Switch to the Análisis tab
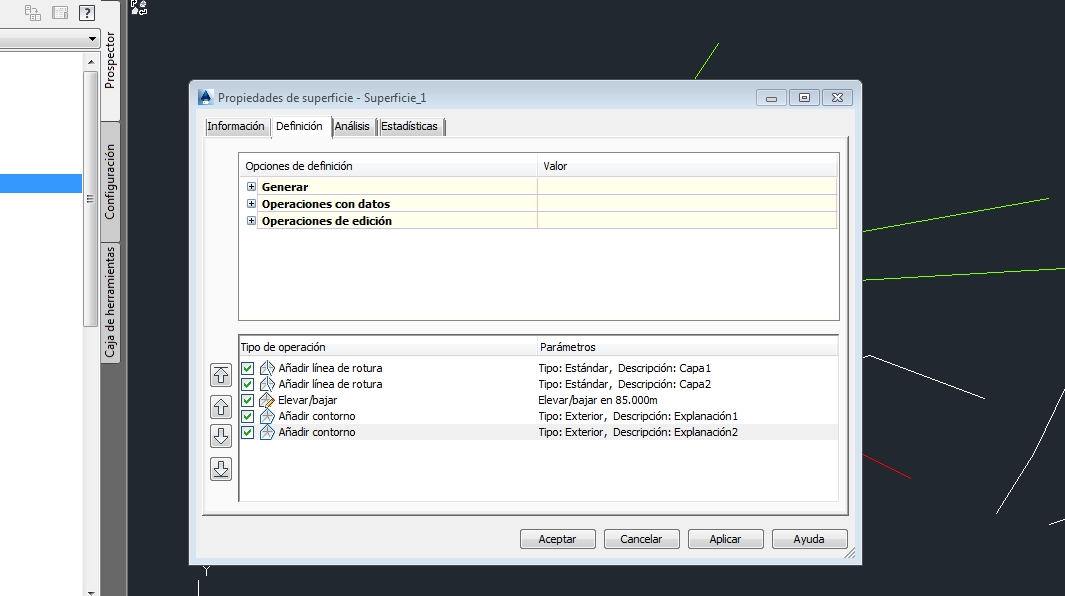Viewport: 1065px width, 596px height. (352, 126)
